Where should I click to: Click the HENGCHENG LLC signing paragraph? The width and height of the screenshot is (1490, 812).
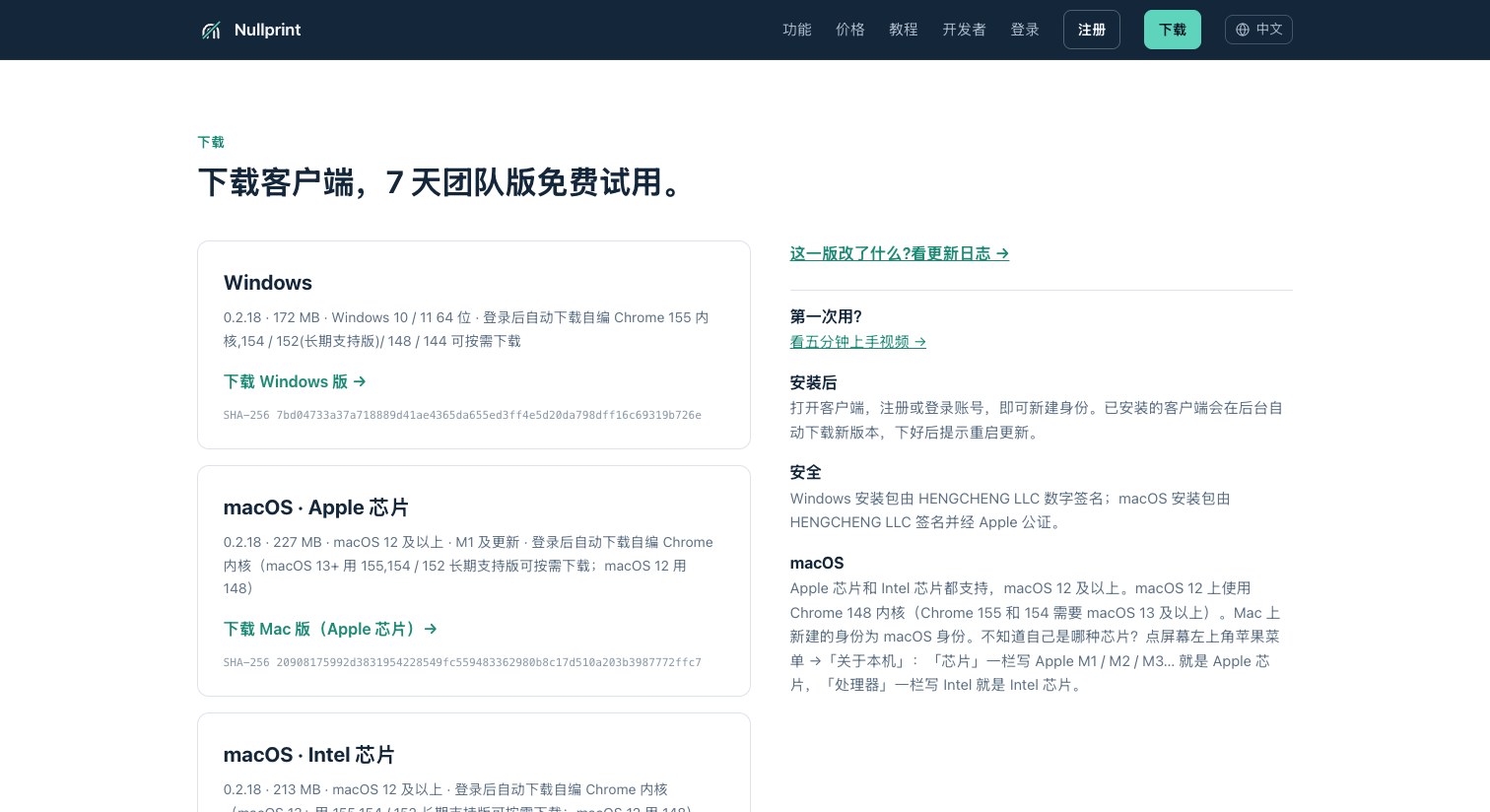click(x=1010, y=510)
